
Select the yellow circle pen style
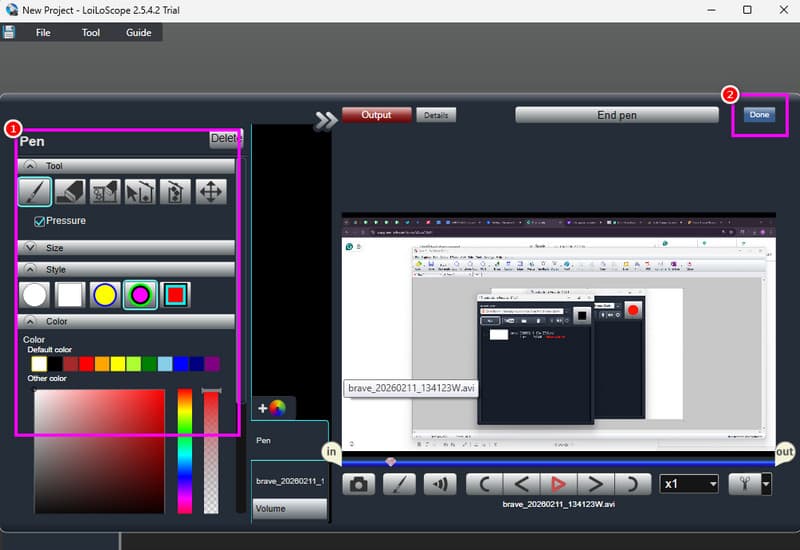(x=104, y=295)
